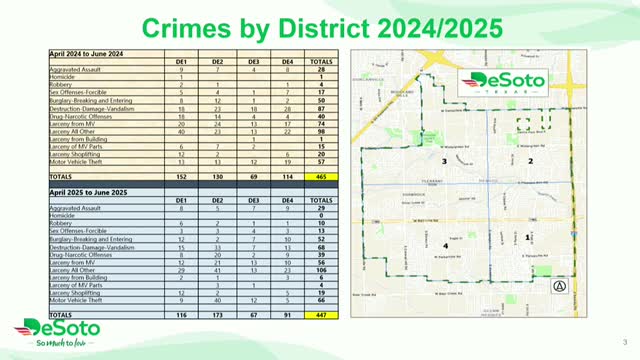The width and height of the screenshot is (640, 360).
Task: Click the DE1 column header in 2024 table
Action: 181,62
